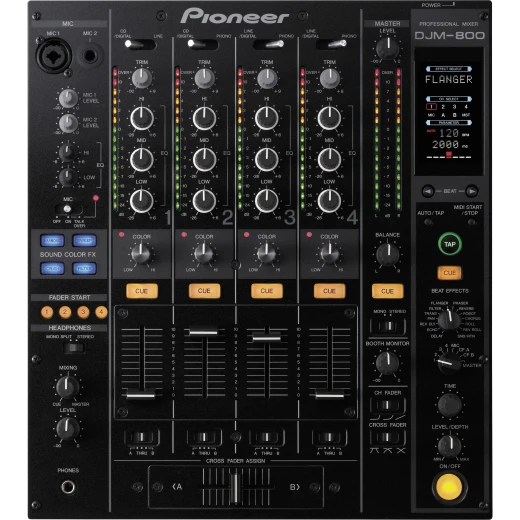Click the channel 2 MID EQ knob

point(204,160)
